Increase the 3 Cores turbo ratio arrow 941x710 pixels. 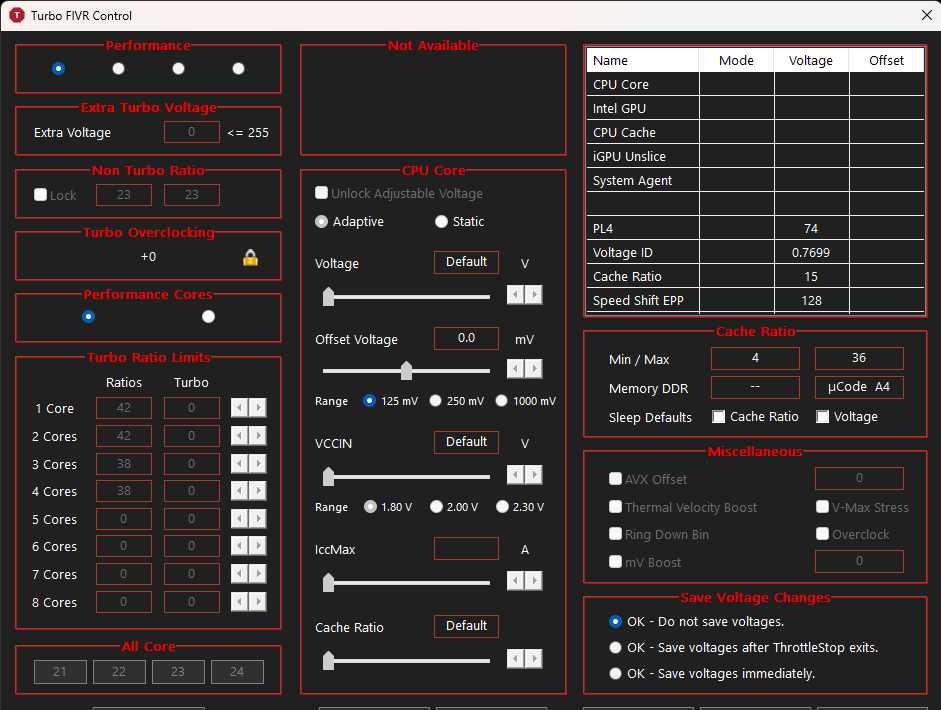258,463
